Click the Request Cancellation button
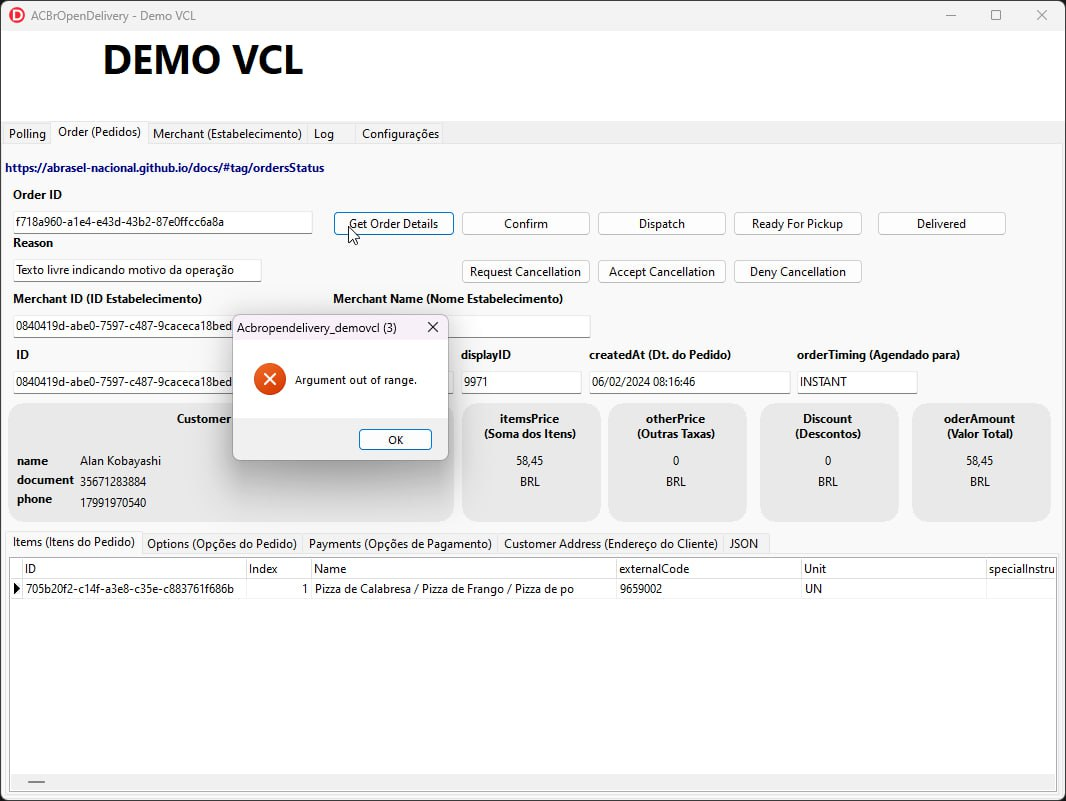 [526, 271]
